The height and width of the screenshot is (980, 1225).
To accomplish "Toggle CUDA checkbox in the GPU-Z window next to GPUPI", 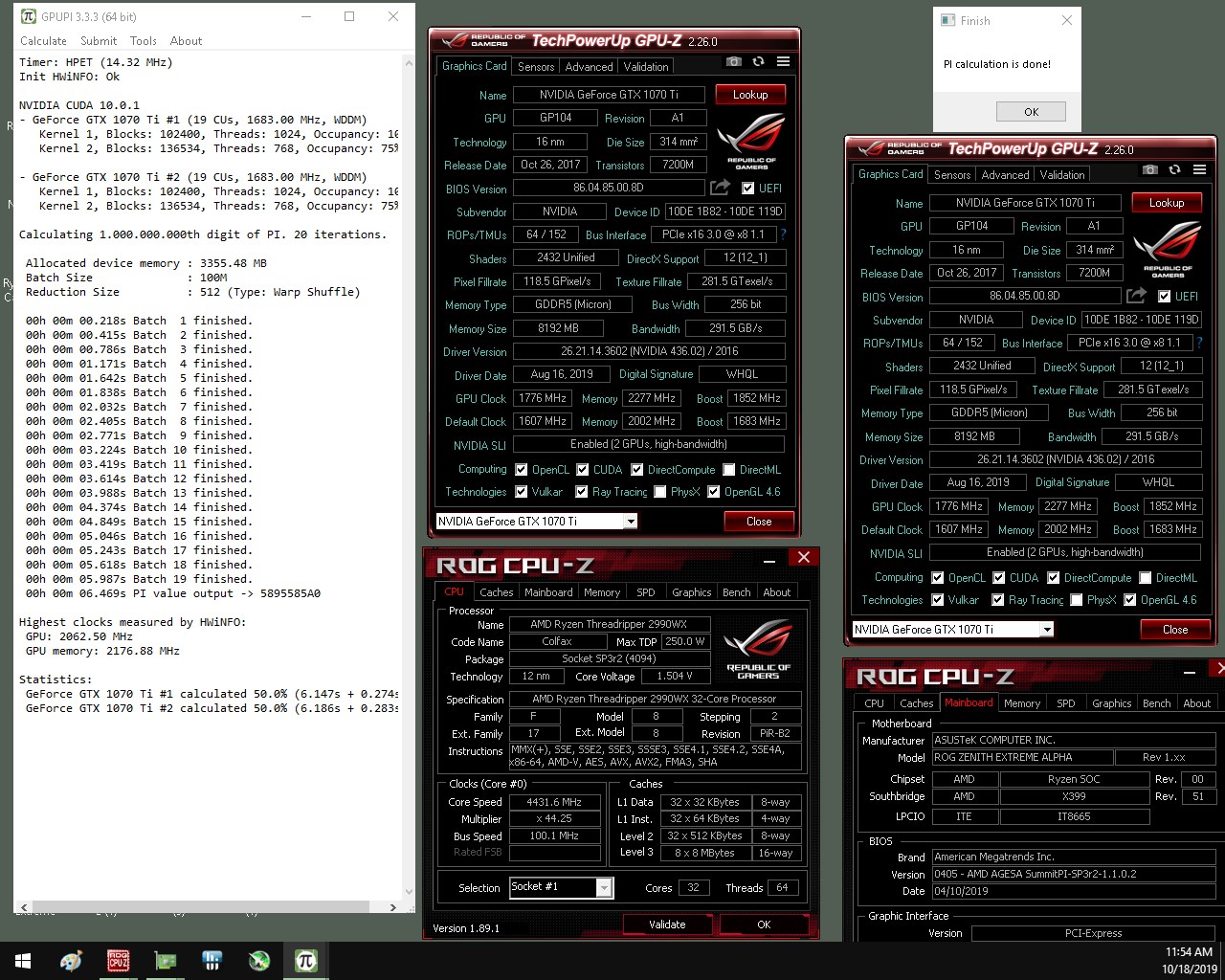I will [x=583, y=470].
